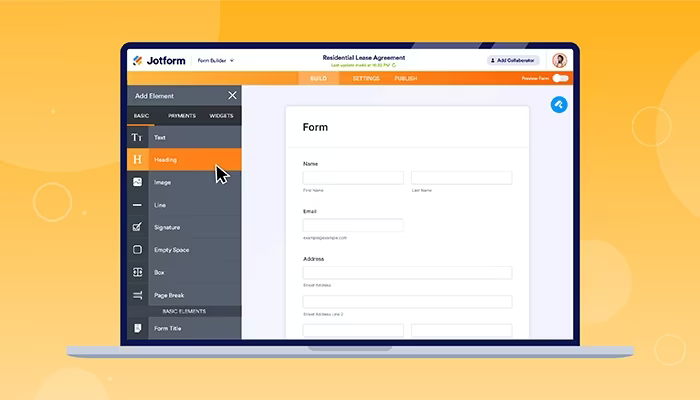Click the Address field label
The height and width of the screenshot is (400, 700).
pyautogui.click(x=313, y=259)
